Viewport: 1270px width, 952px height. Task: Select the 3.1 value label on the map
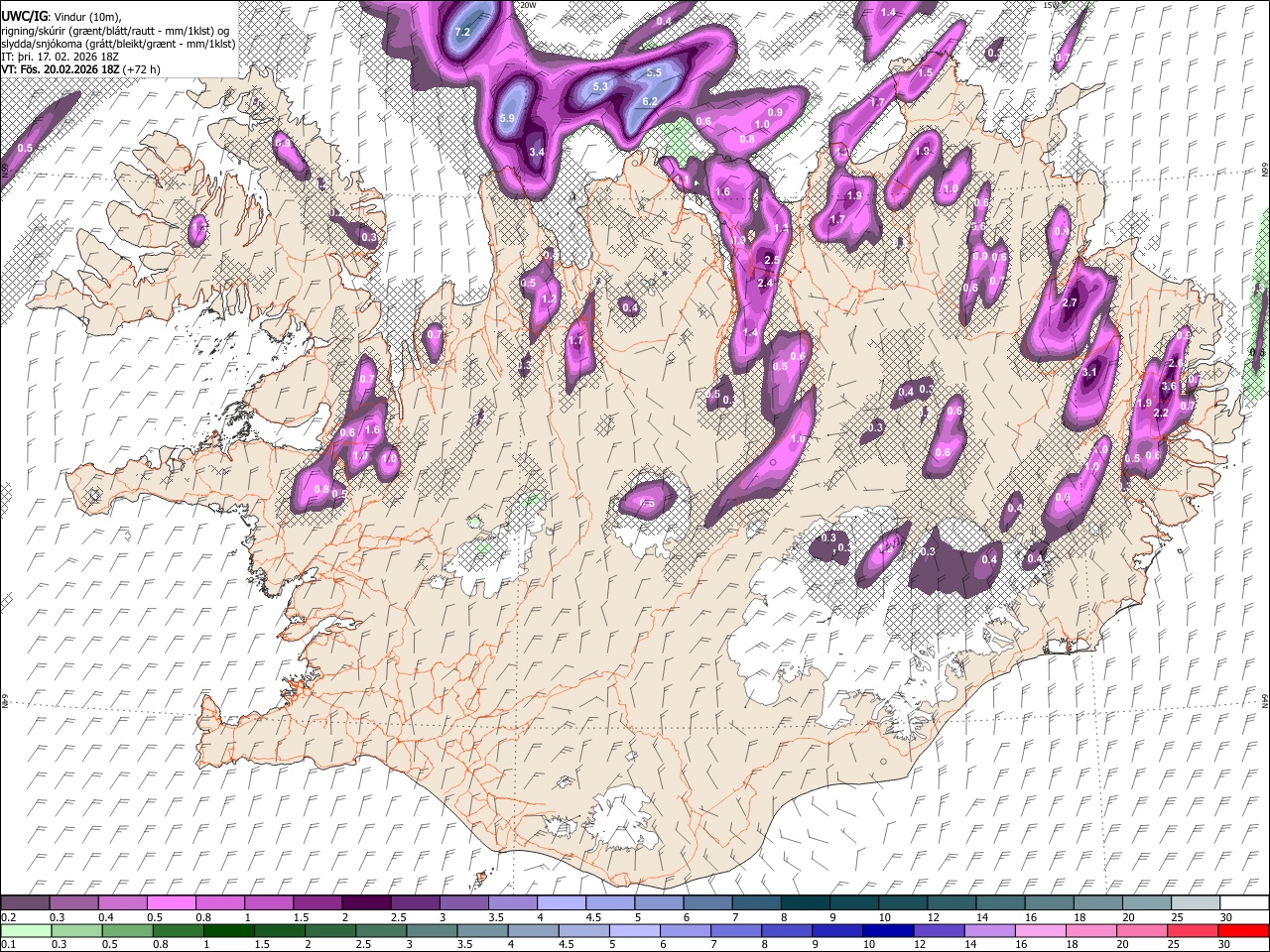[x=1089, y=373]
